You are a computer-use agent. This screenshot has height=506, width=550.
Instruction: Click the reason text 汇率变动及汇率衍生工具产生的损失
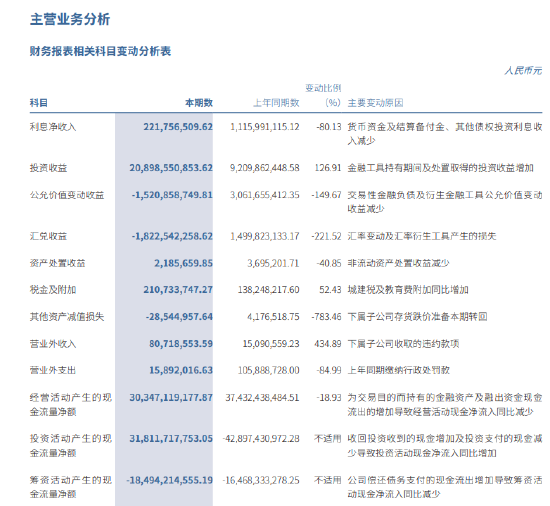[422, 236]
